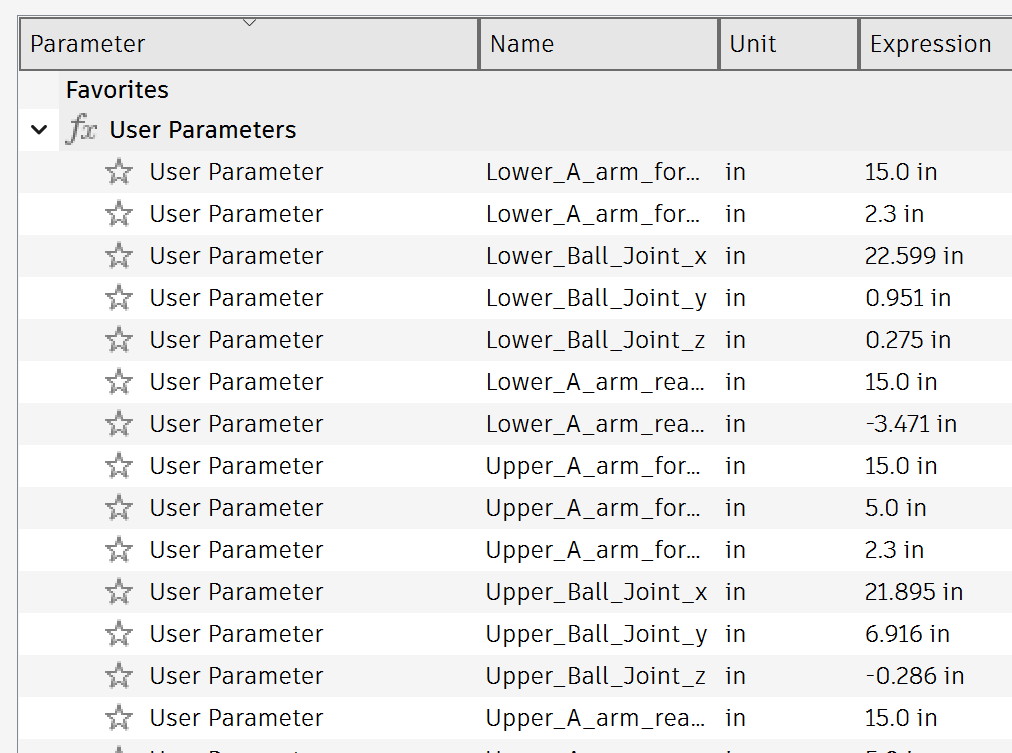
Task: Star the Upper_Ball_Joint_x parameter
Action: (x=119, y=592)
